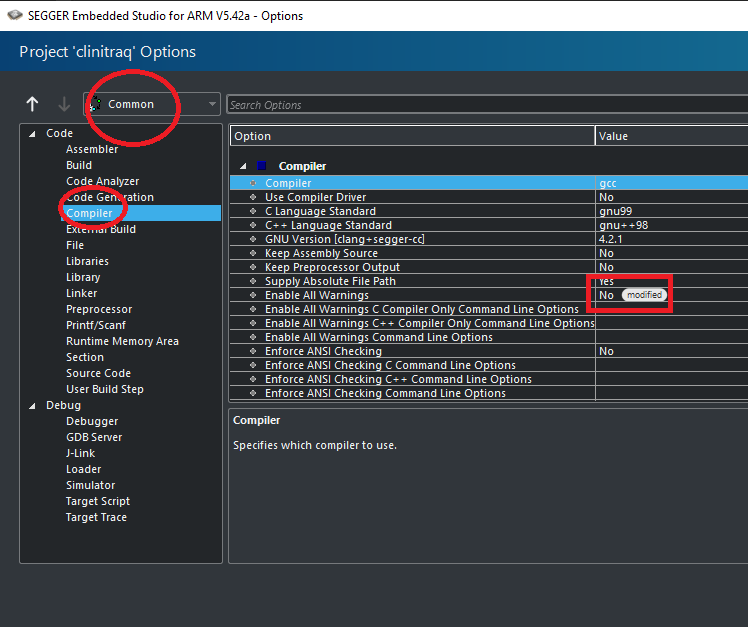Click diamond icon beside C Language Standard

253,211
